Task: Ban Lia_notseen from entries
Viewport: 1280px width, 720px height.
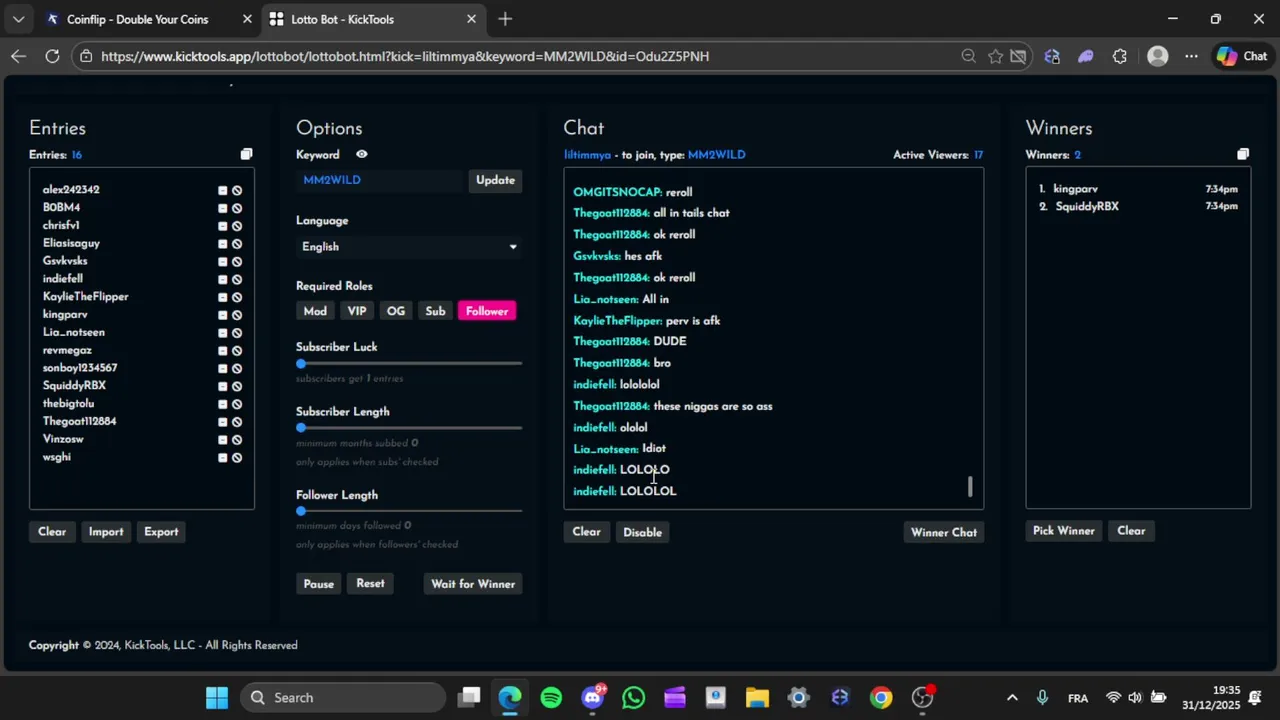Action: [x=237, y=333]
